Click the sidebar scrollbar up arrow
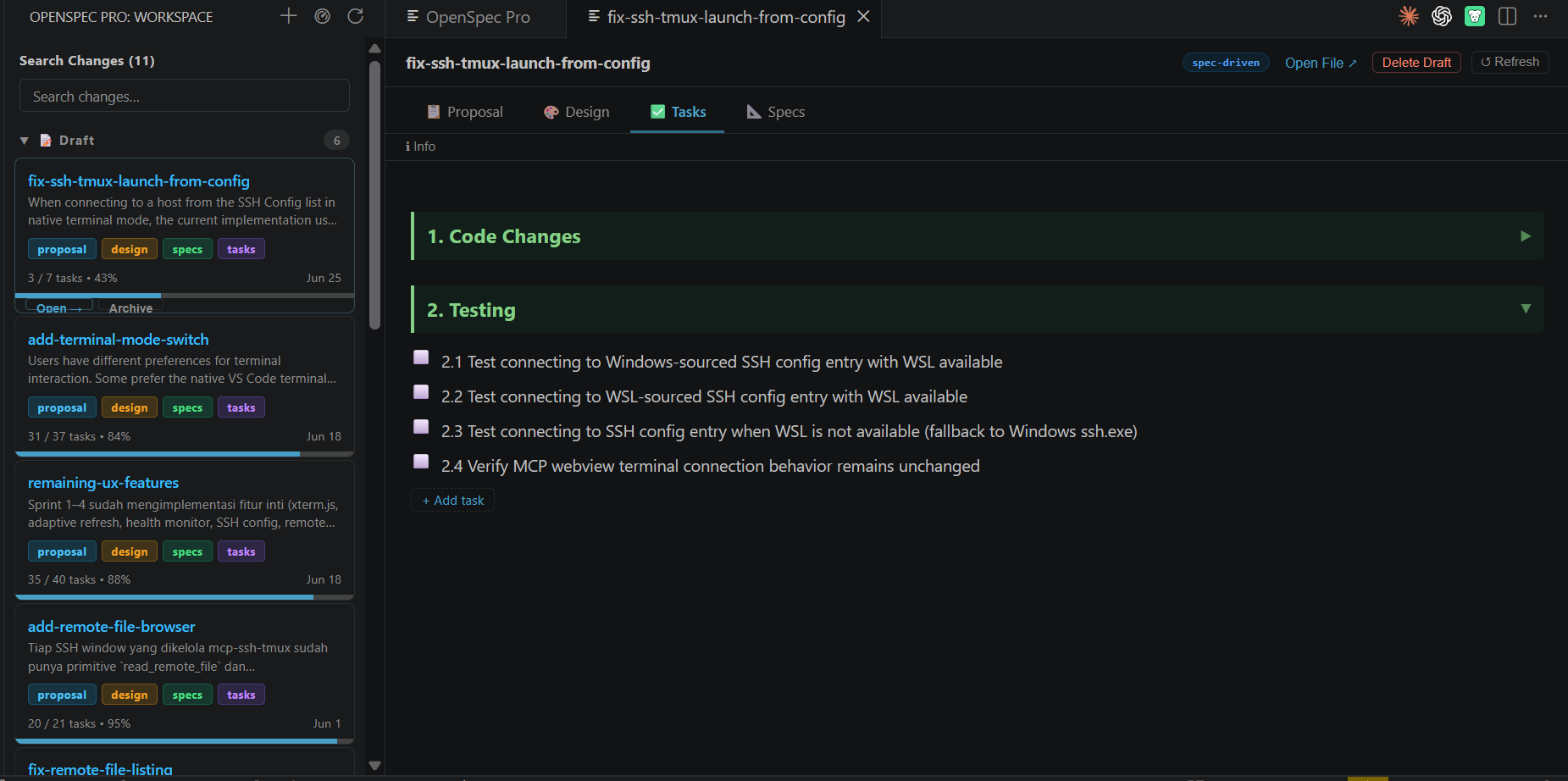This screenshot has width=1568, height=781. tap(374, 48)
